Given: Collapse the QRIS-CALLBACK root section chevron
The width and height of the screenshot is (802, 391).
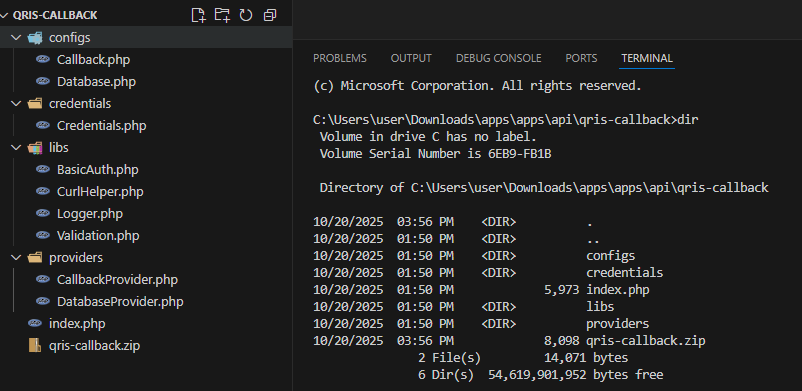Looking at the screenshot, I should coord(6,15).
